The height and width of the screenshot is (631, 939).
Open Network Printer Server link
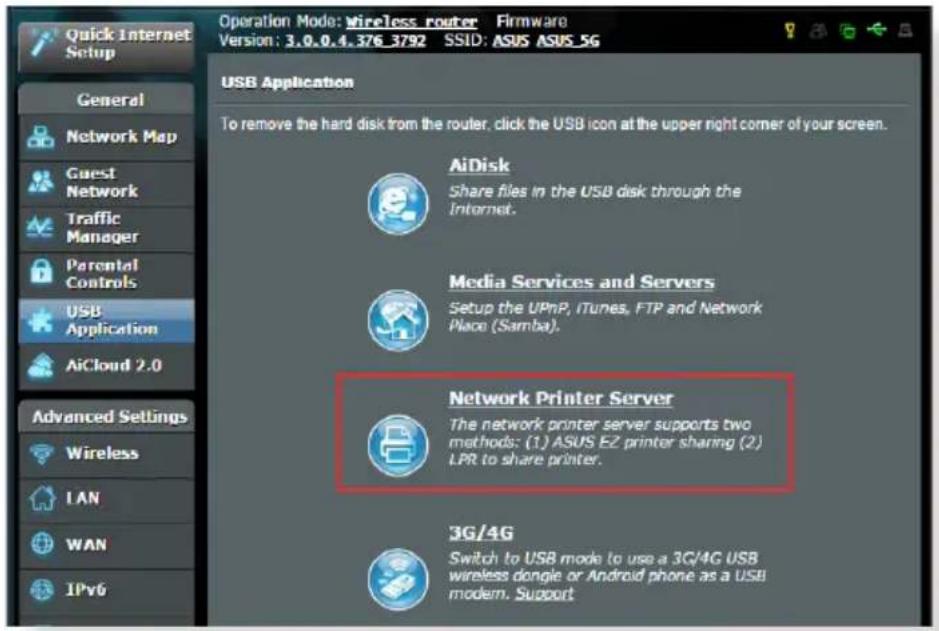coord(561,398)
